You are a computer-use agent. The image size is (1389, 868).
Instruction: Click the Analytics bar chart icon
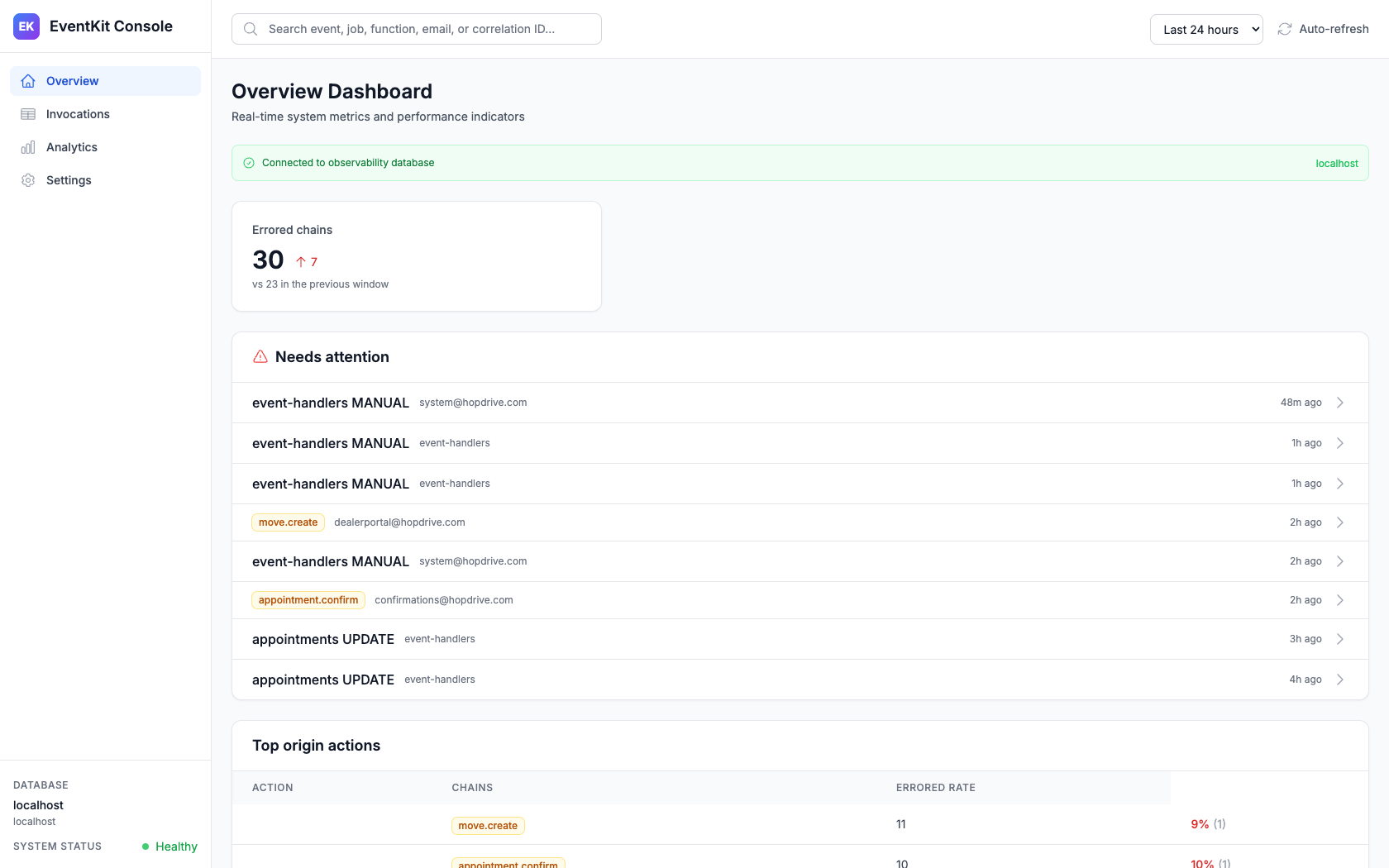(28, 147)
